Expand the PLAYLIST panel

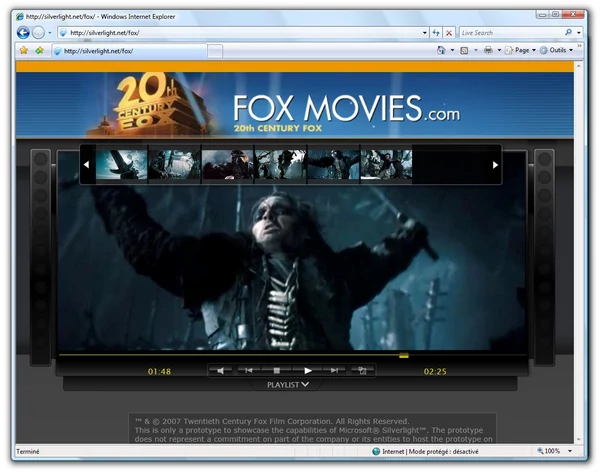pyautogui.click(x=288, y=385)
